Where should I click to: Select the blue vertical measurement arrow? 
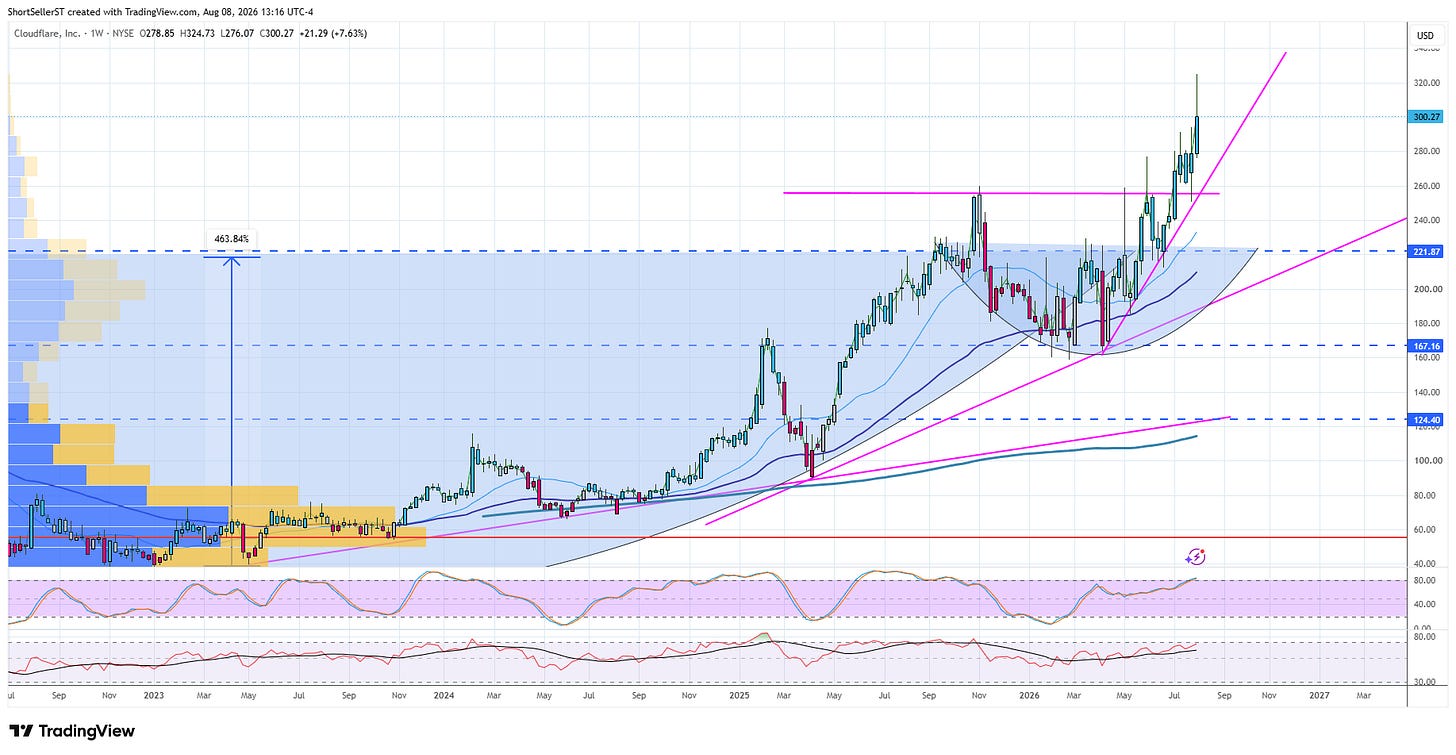(x=232, y=410)
